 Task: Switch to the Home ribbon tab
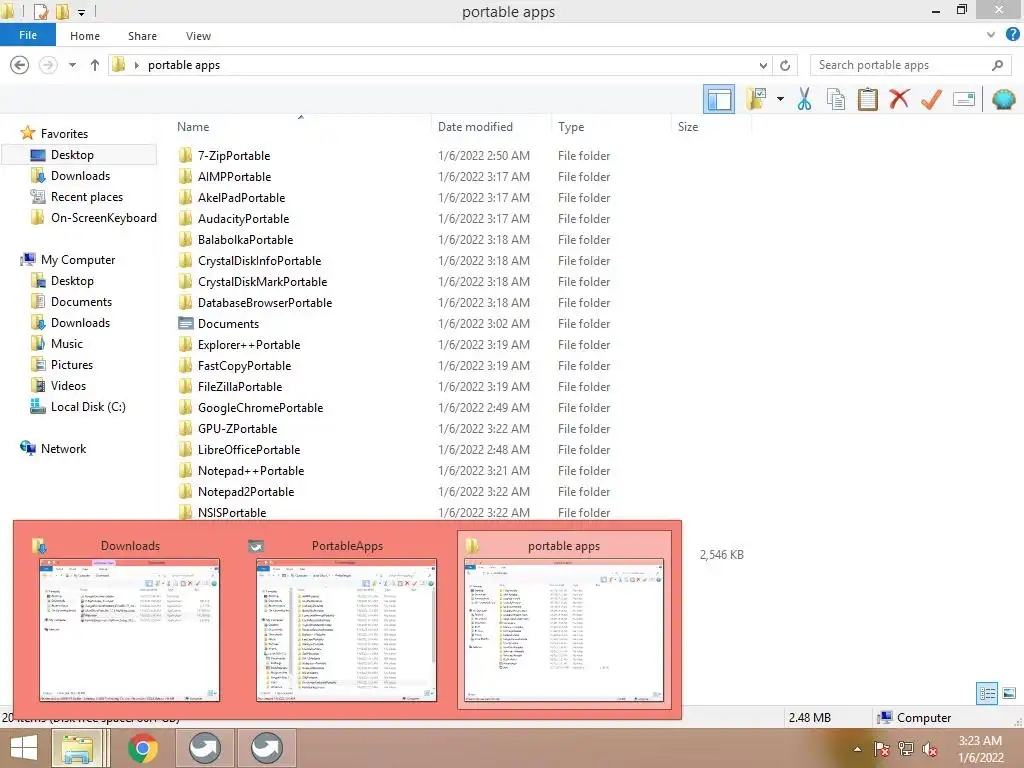tap(85, 36)
